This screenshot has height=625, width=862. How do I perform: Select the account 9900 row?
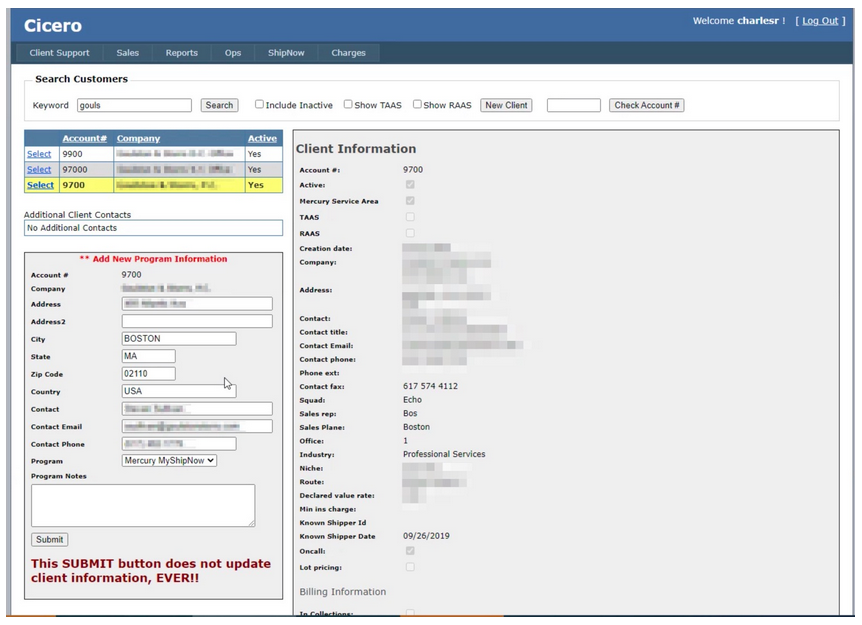pos(39,154)
